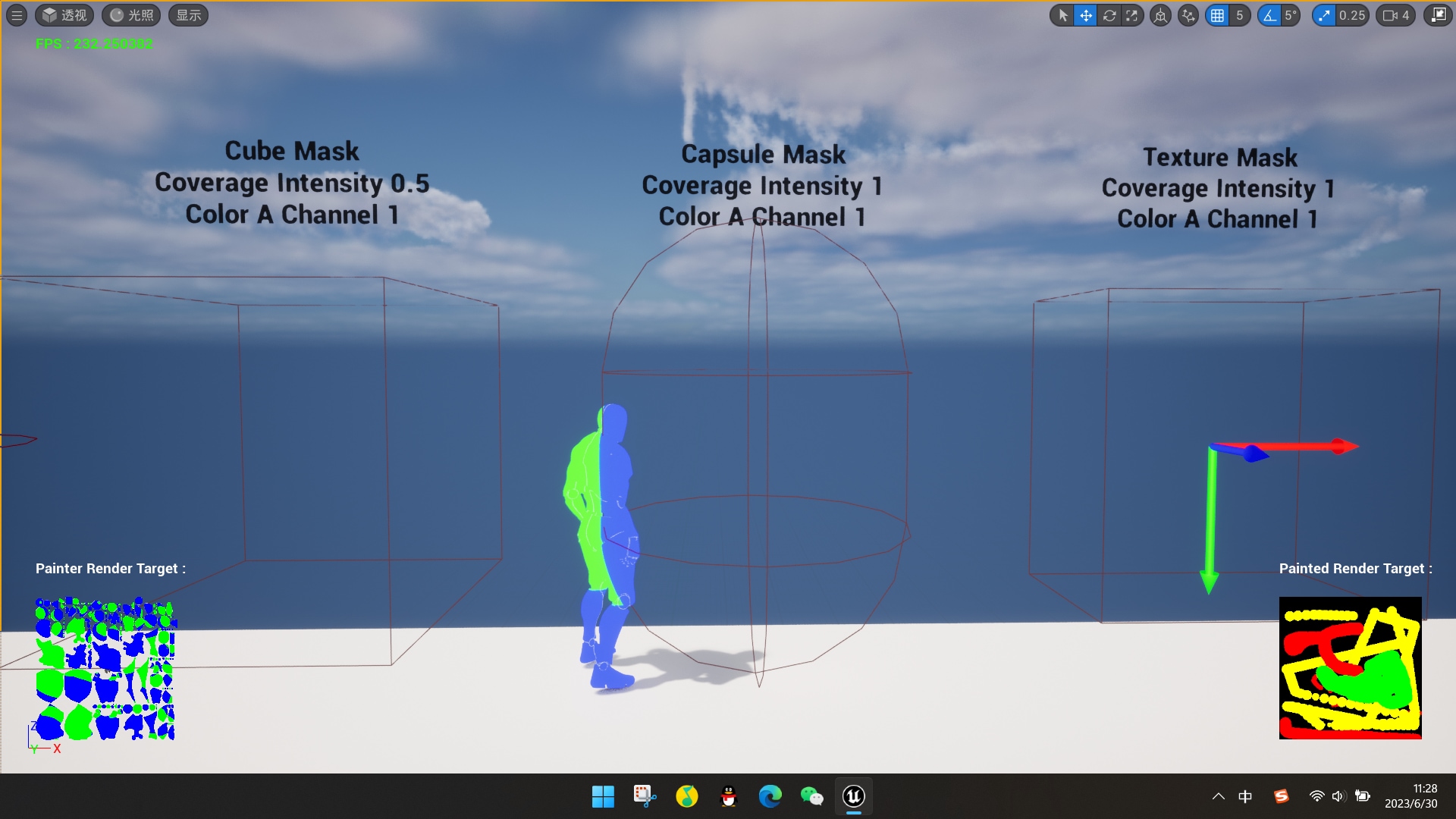Screen dimensions: 1456x819
Task: Open the viewport hamburger options menu
Action: click(x=16, y=15)
